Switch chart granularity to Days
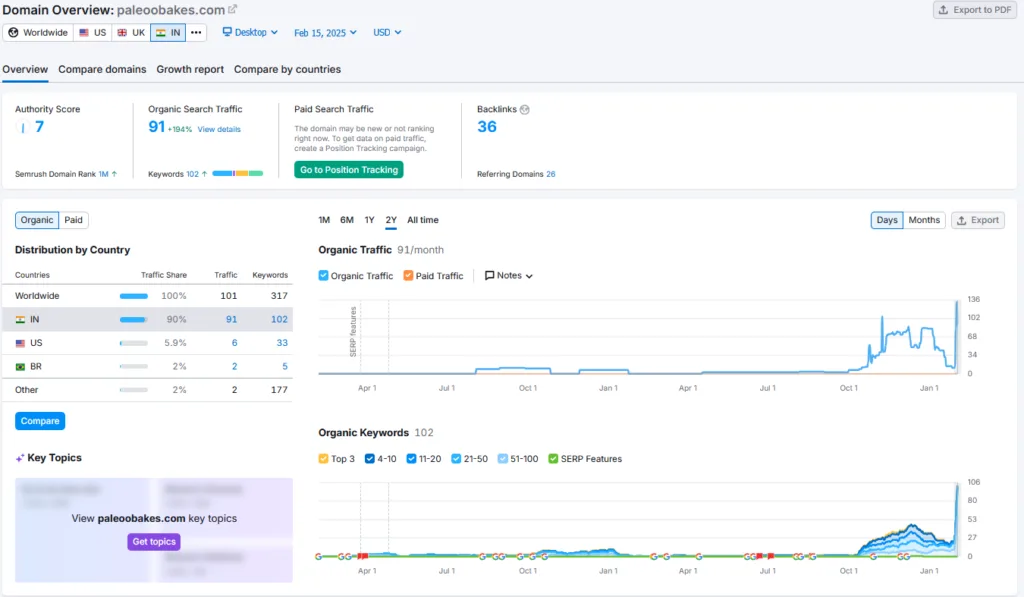The image size is (1024, 597). click(887, 220)
